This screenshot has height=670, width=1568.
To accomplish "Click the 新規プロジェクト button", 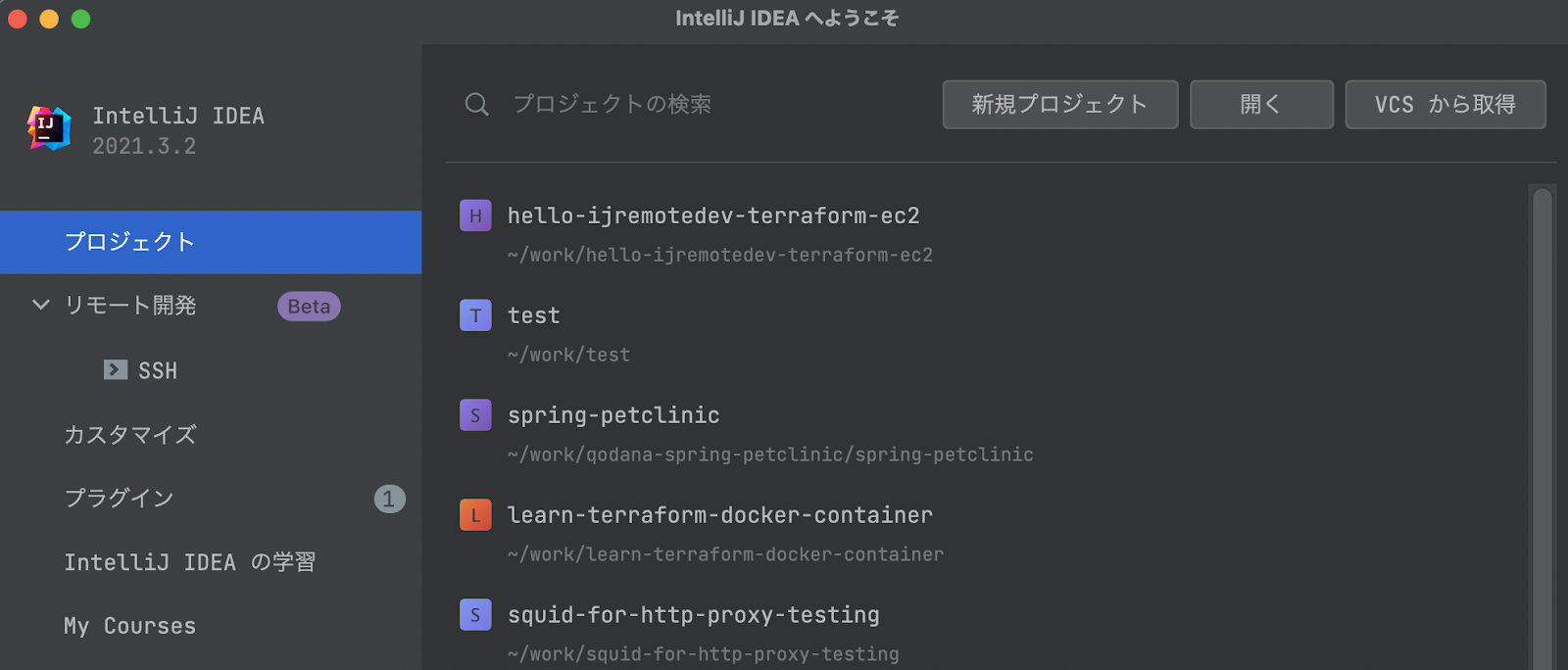I will click(x=1060, y=105).
